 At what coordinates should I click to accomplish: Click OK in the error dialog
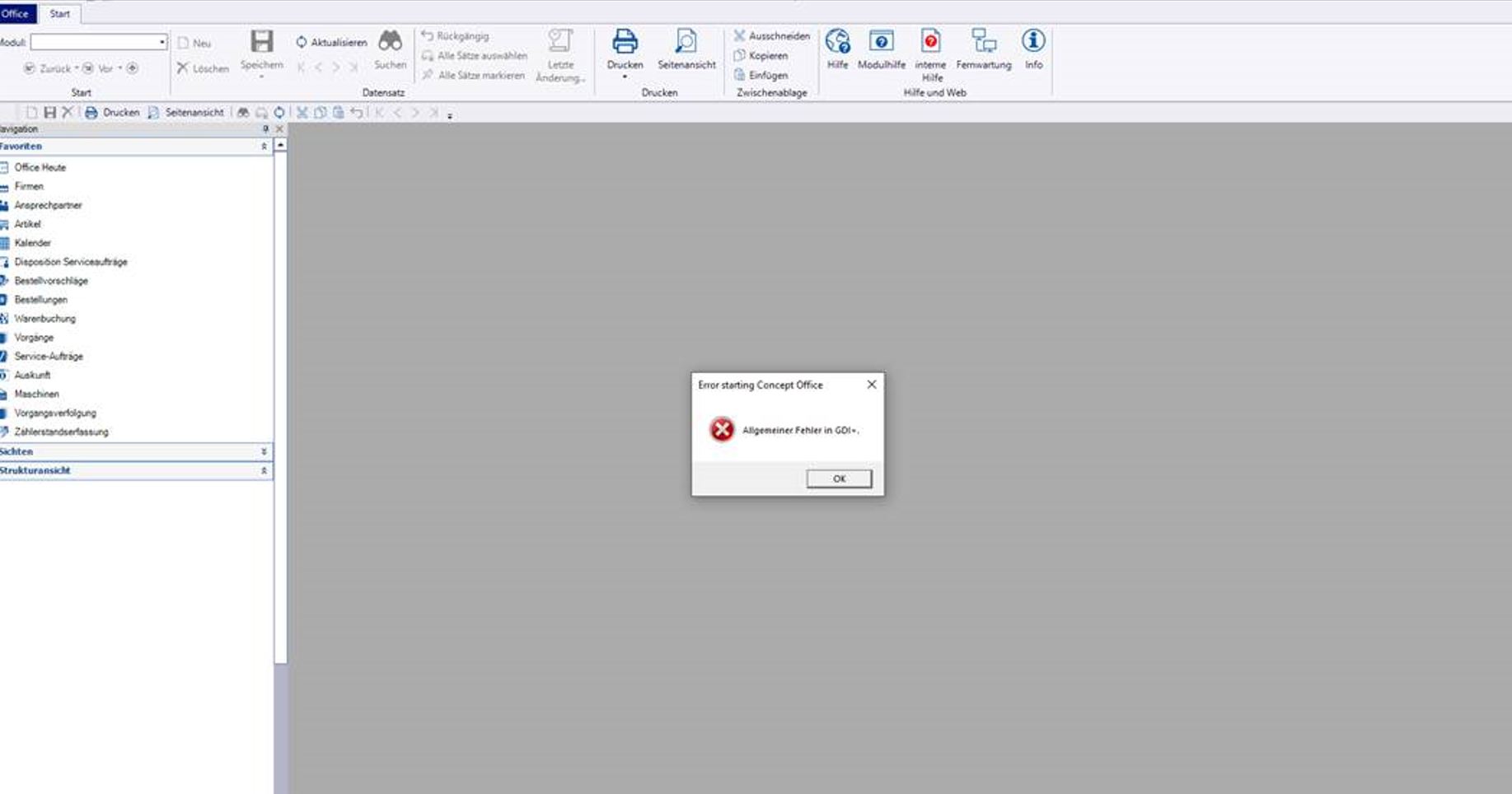click(839, 479)
